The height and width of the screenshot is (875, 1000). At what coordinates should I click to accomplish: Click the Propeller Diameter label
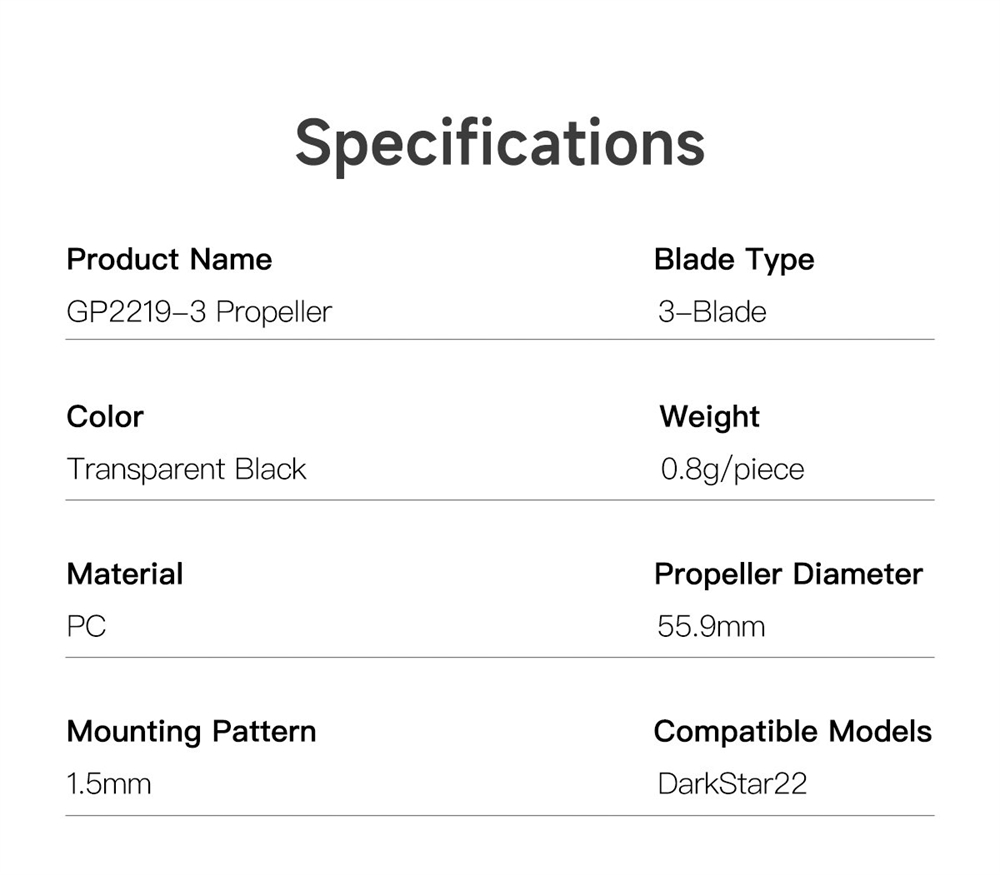788,574
